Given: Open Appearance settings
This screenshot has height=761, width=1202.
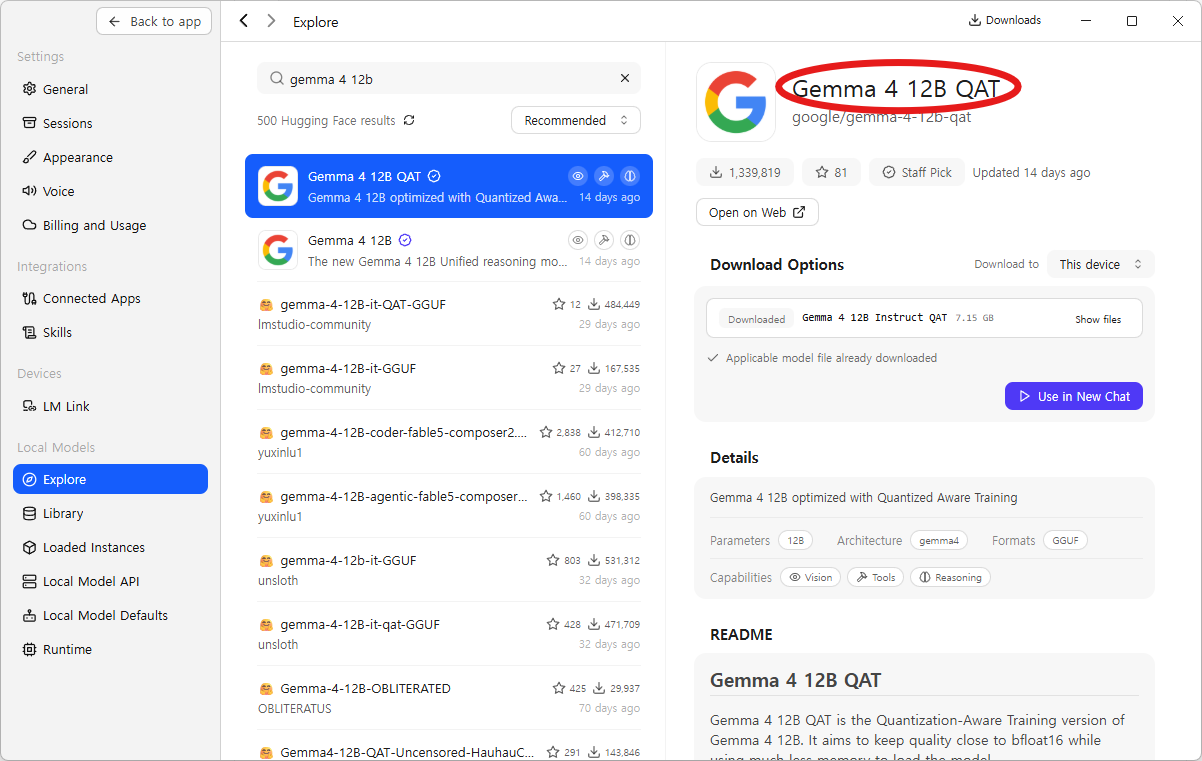Looking at the screenshot, I should click(110, 157).
